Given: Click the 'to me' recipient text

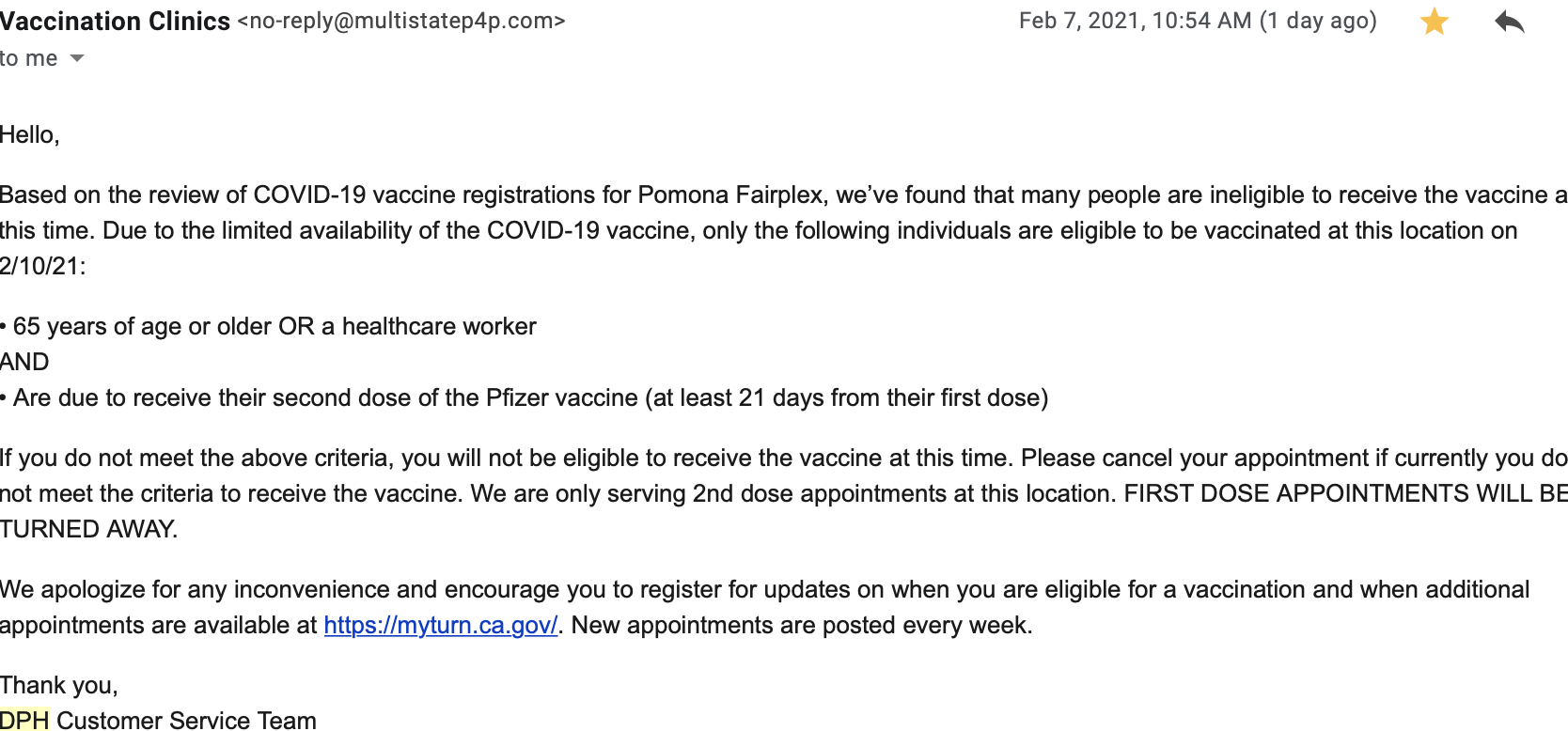Looking at the screenshot, I should 29,58.
